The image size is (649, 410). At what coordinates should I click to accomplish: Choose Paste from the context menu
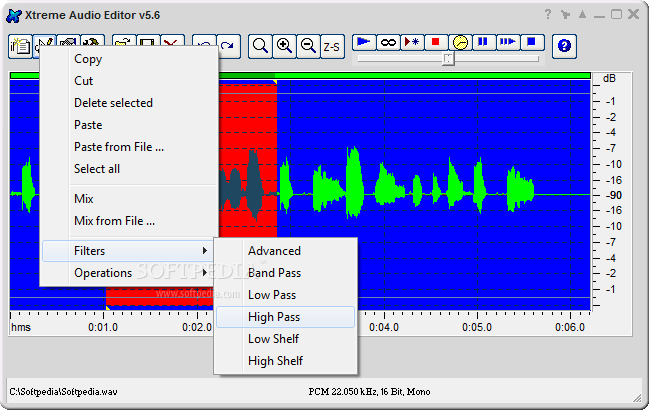pos(88,125)
